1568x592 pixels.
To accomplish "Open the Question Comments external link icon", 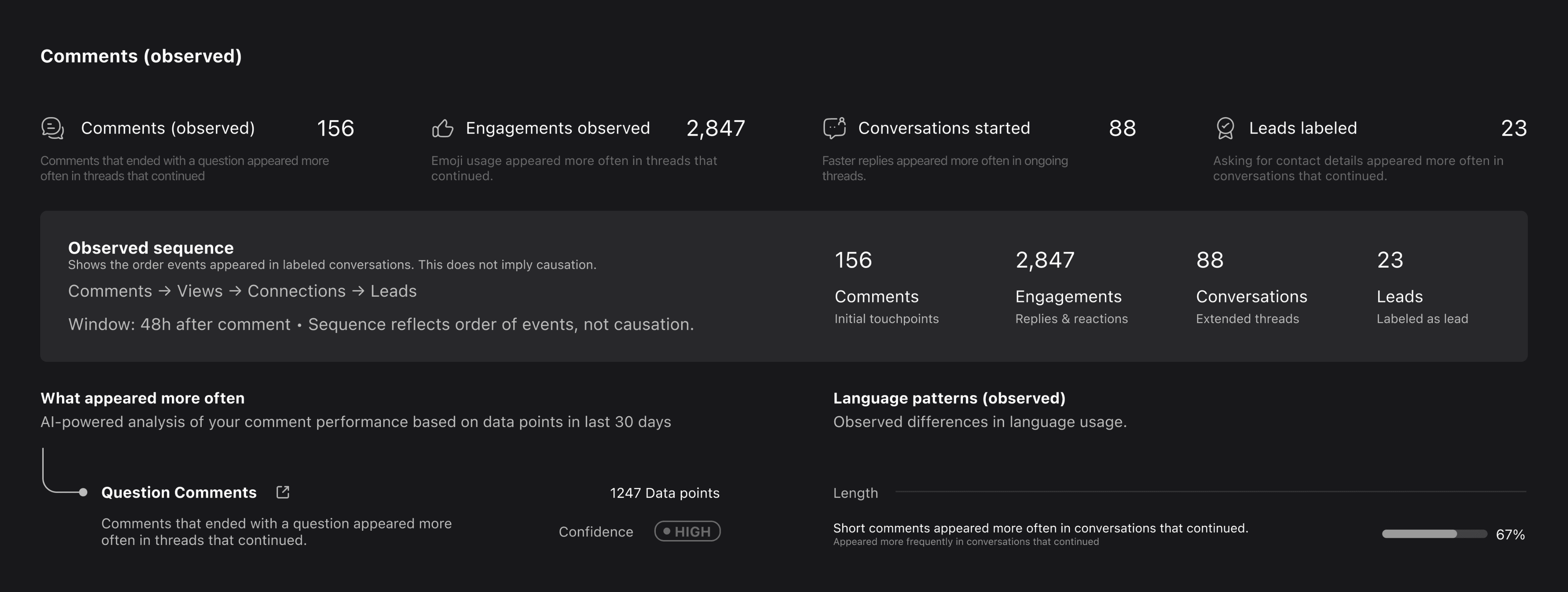I will click(283, 492).
